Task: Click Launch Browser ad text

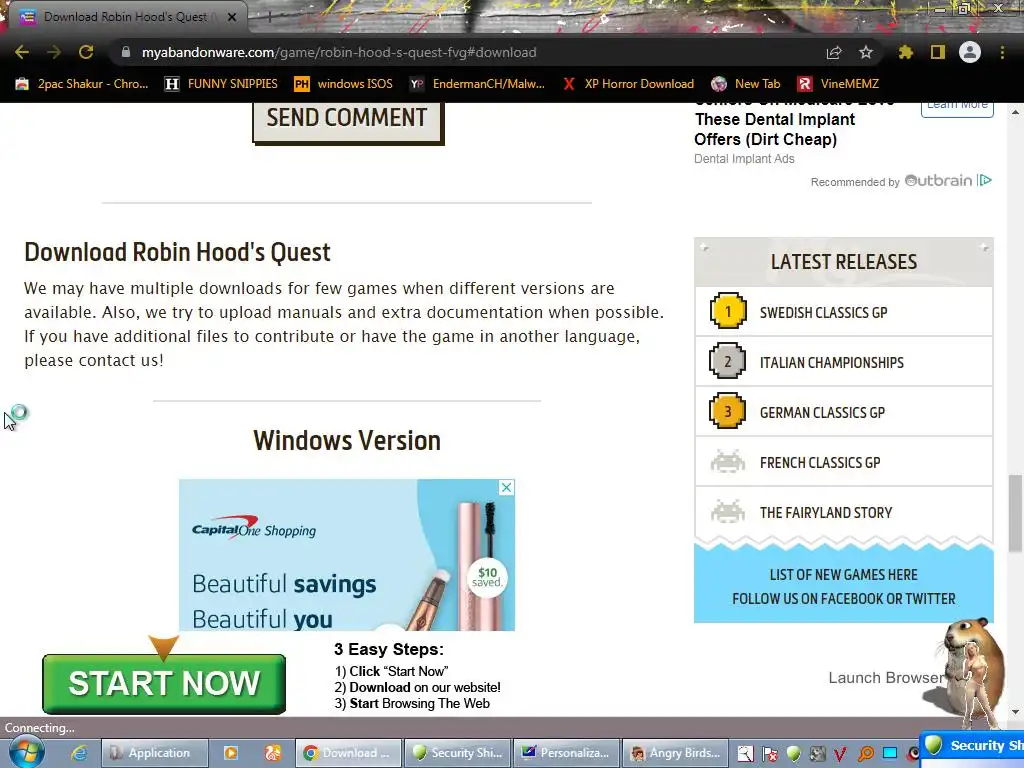Action: coord(886,678)
